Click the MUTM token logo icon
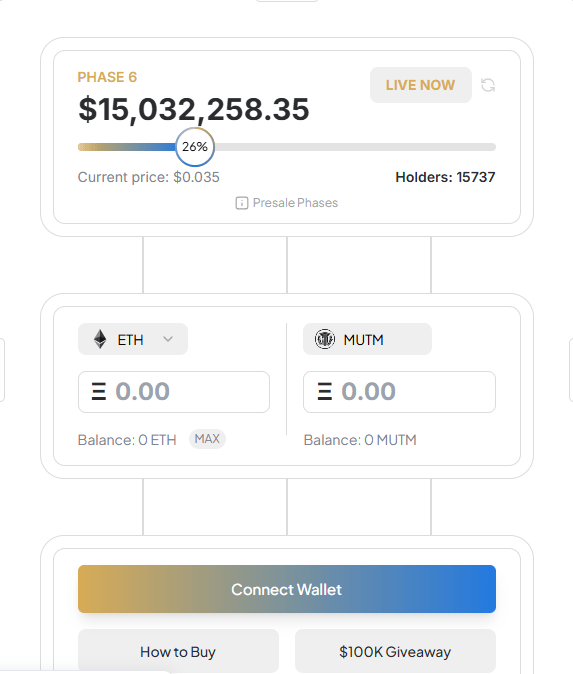The image size is (573, 674). coord(325,339)
